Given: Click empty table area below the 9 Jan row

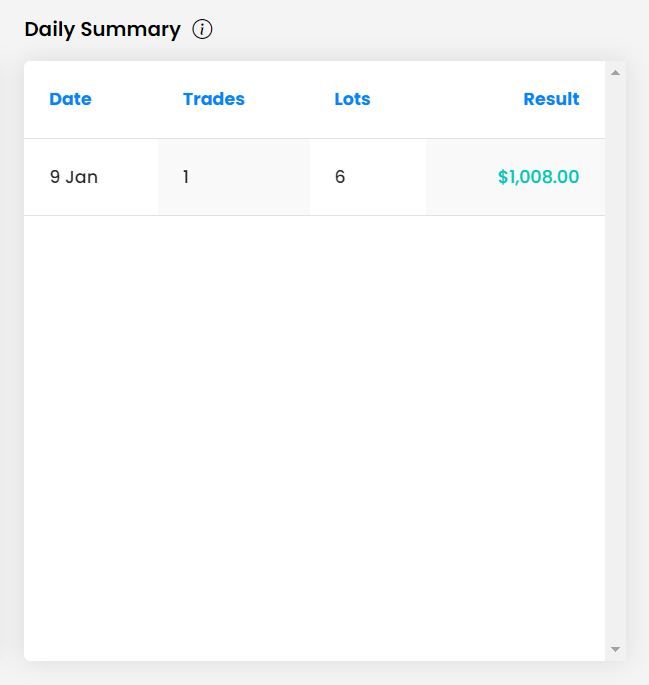Looking at the screenshot, I should pos(314,438).
